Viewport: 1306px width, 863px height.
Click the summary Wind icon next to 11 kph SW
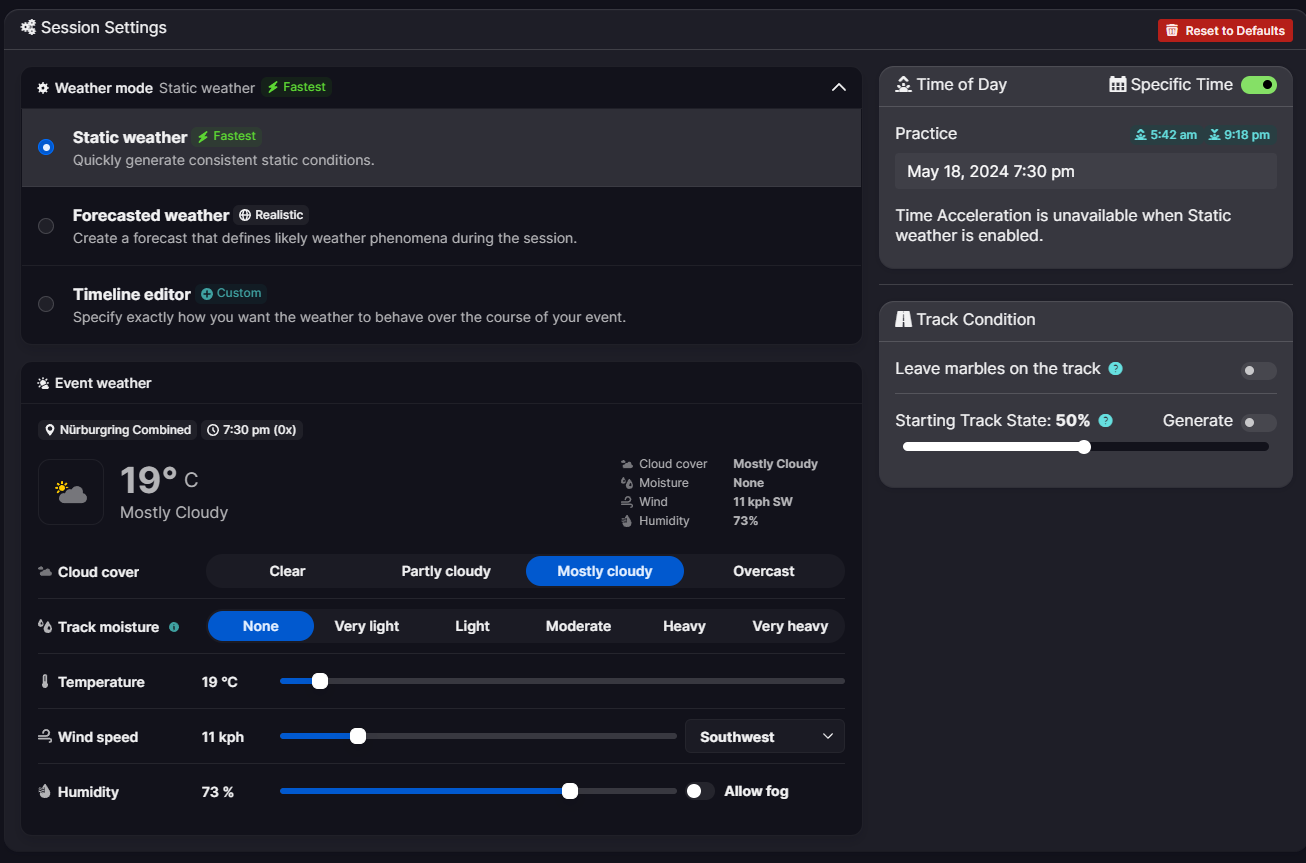click(x=626, y=502)
